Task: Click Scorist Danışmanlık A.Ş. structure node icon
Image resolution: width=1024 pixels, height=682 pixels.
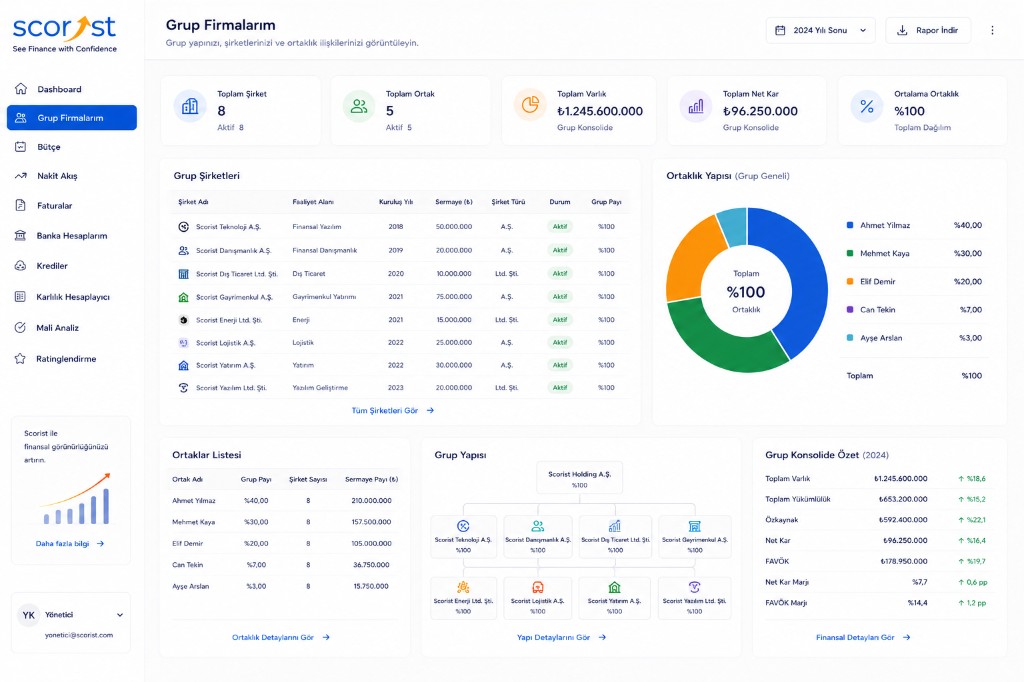Action: tap(537, 526)
